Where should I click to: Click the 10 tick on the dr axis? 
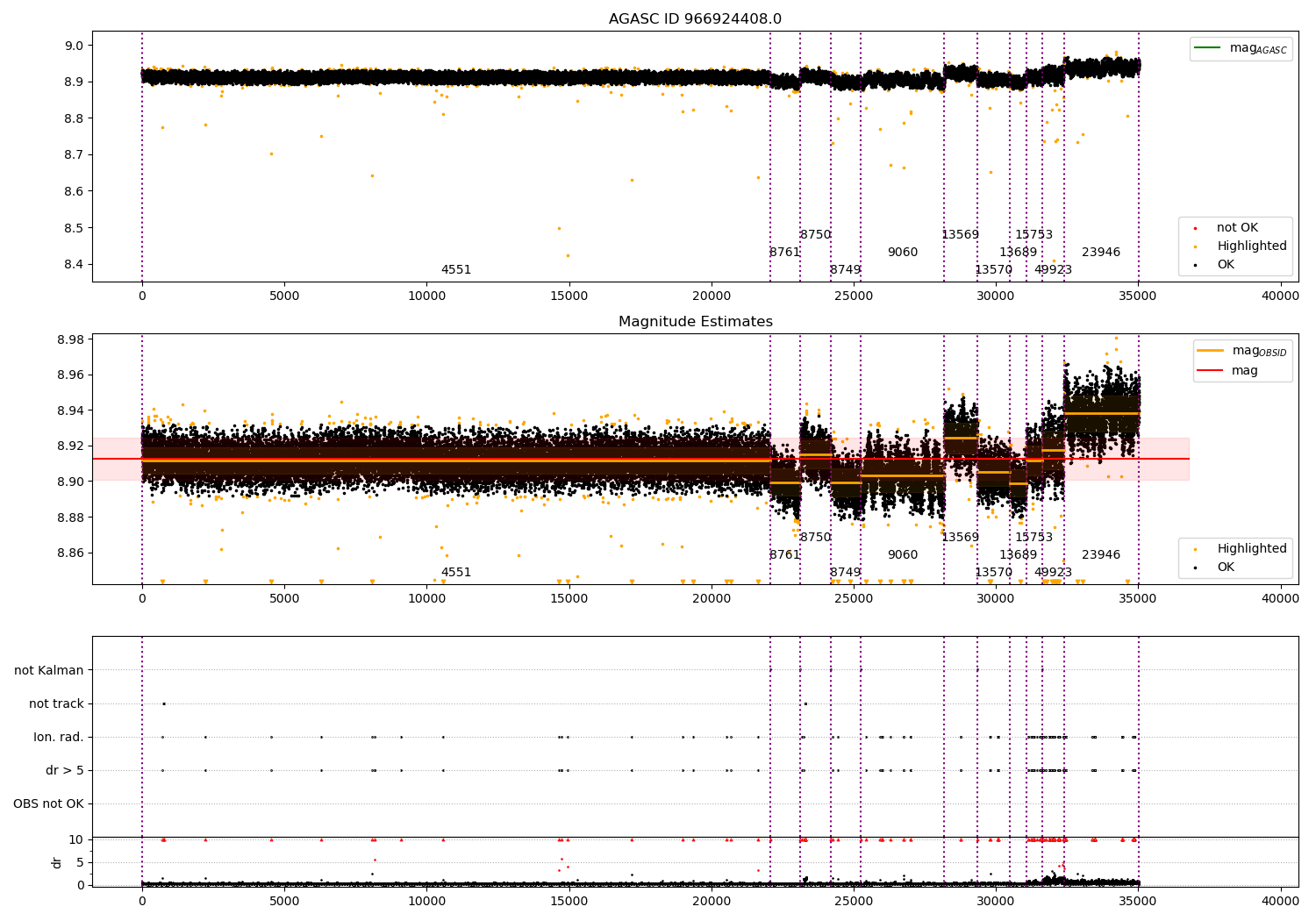[x=76, y=839]
